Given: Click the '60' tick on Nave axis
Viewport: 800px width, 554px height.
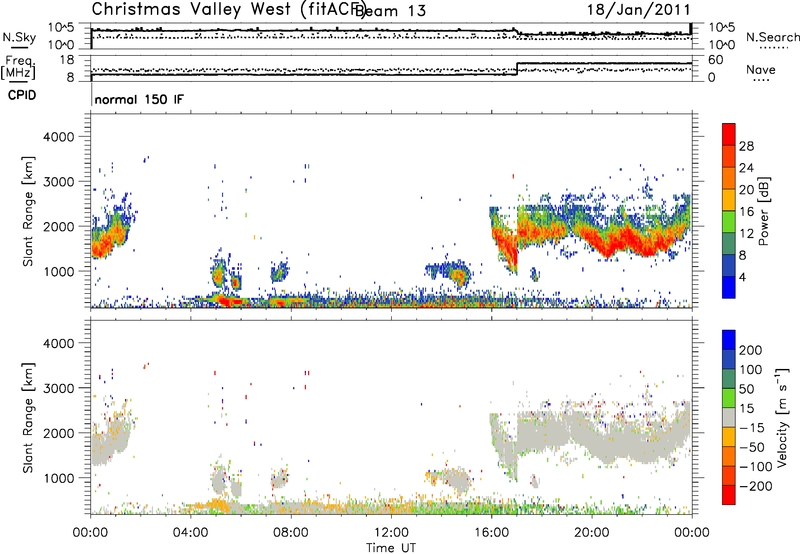Looking at the screenshot, I should [715, 60].
